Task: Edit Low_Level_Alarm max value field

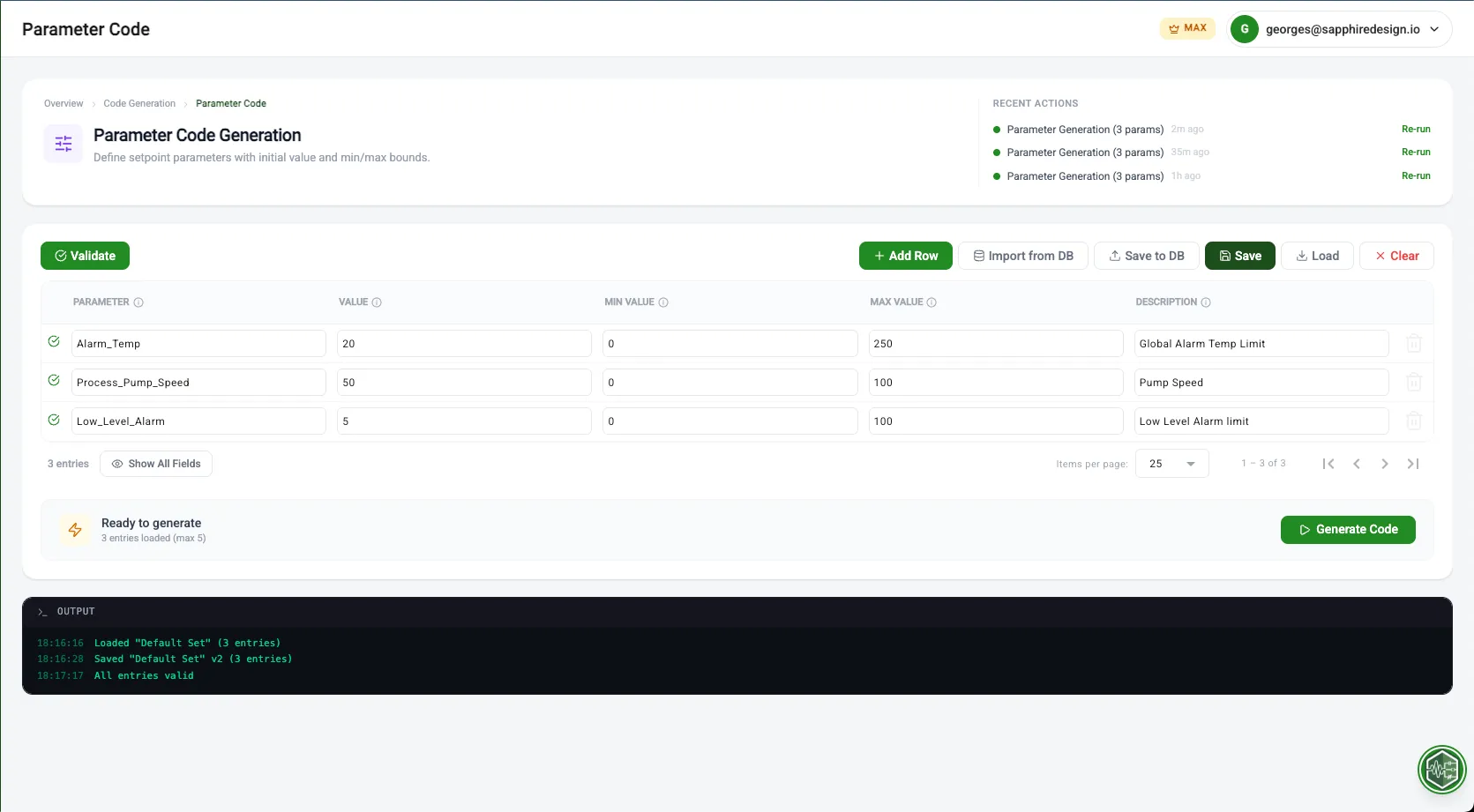Action: point(996,421)
